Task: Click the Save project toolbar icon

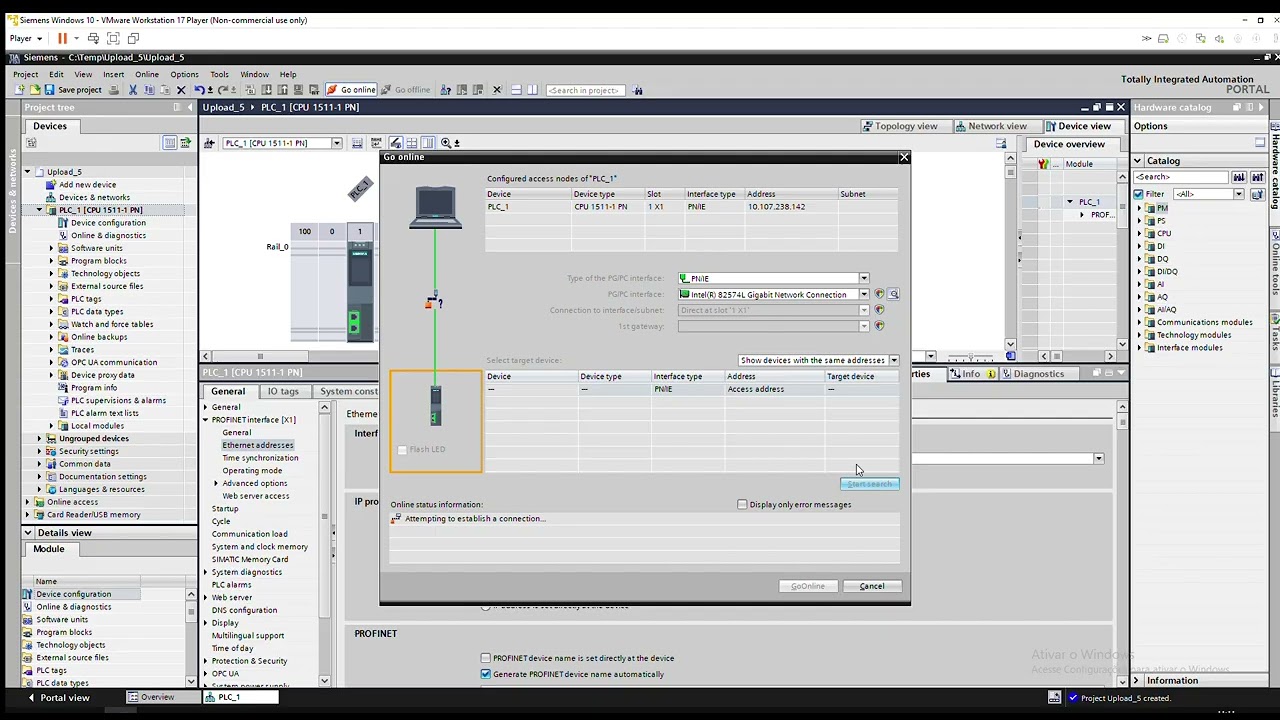Action: point(73,90)
